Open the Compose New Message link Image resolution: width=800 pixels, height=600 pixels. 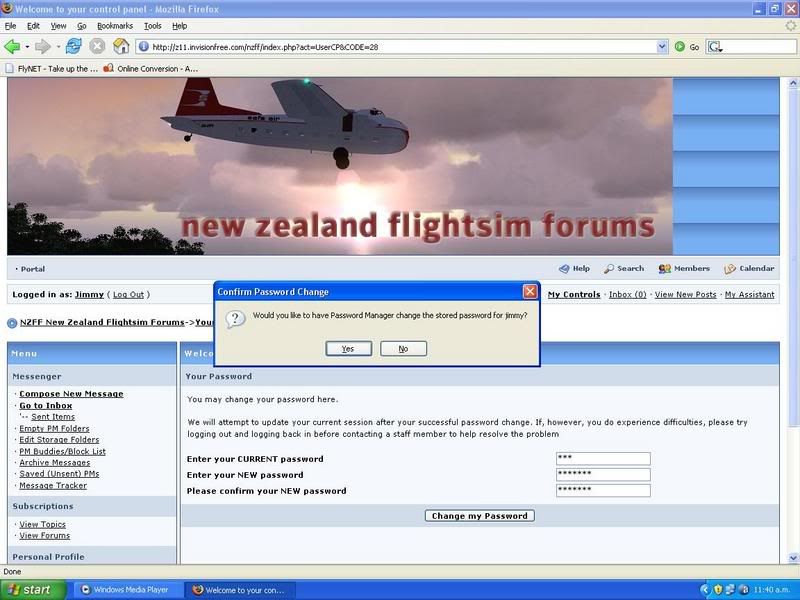pos(71,394)
